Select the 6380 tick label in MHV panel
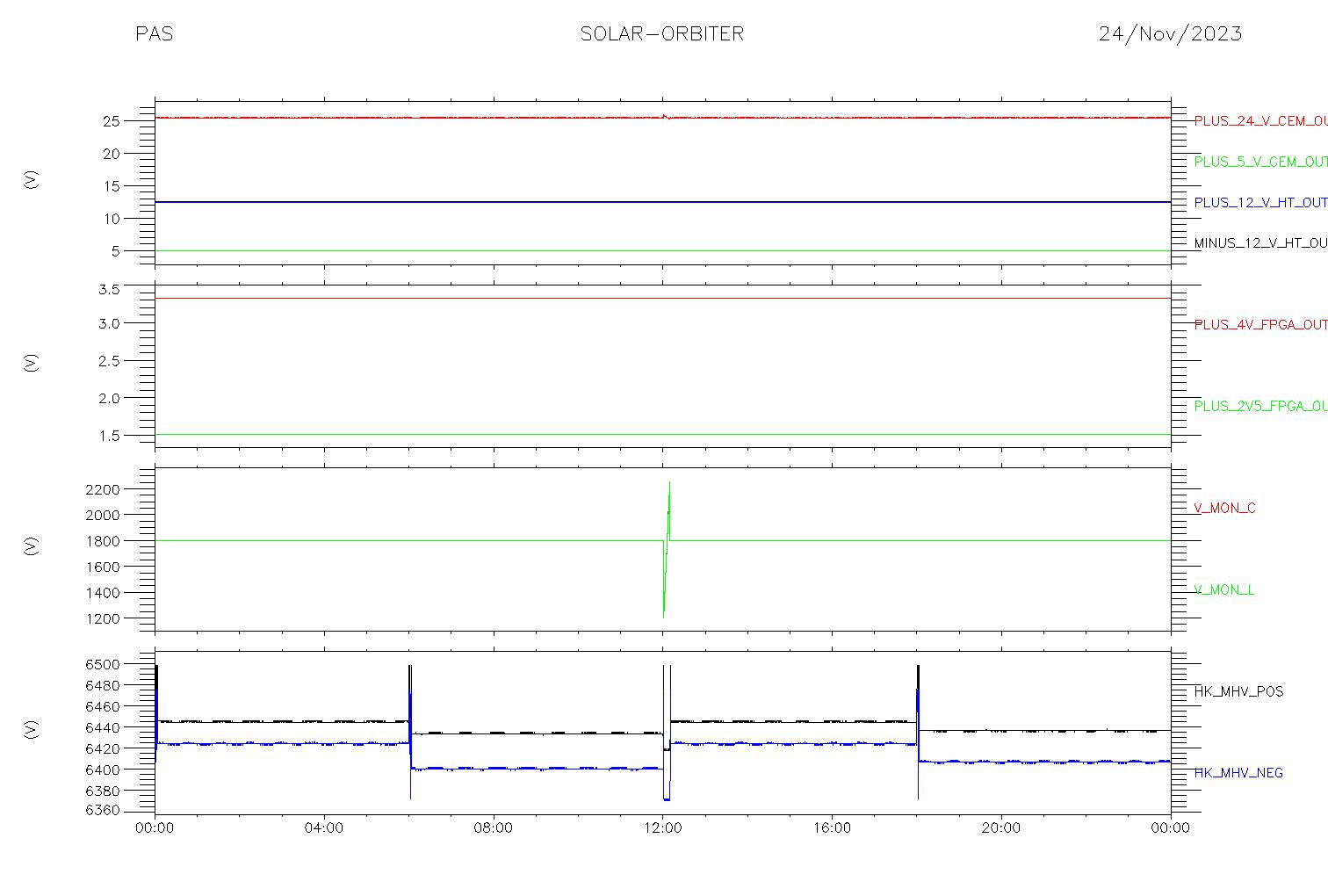The image size is (1328, 896). coord(103,791)
